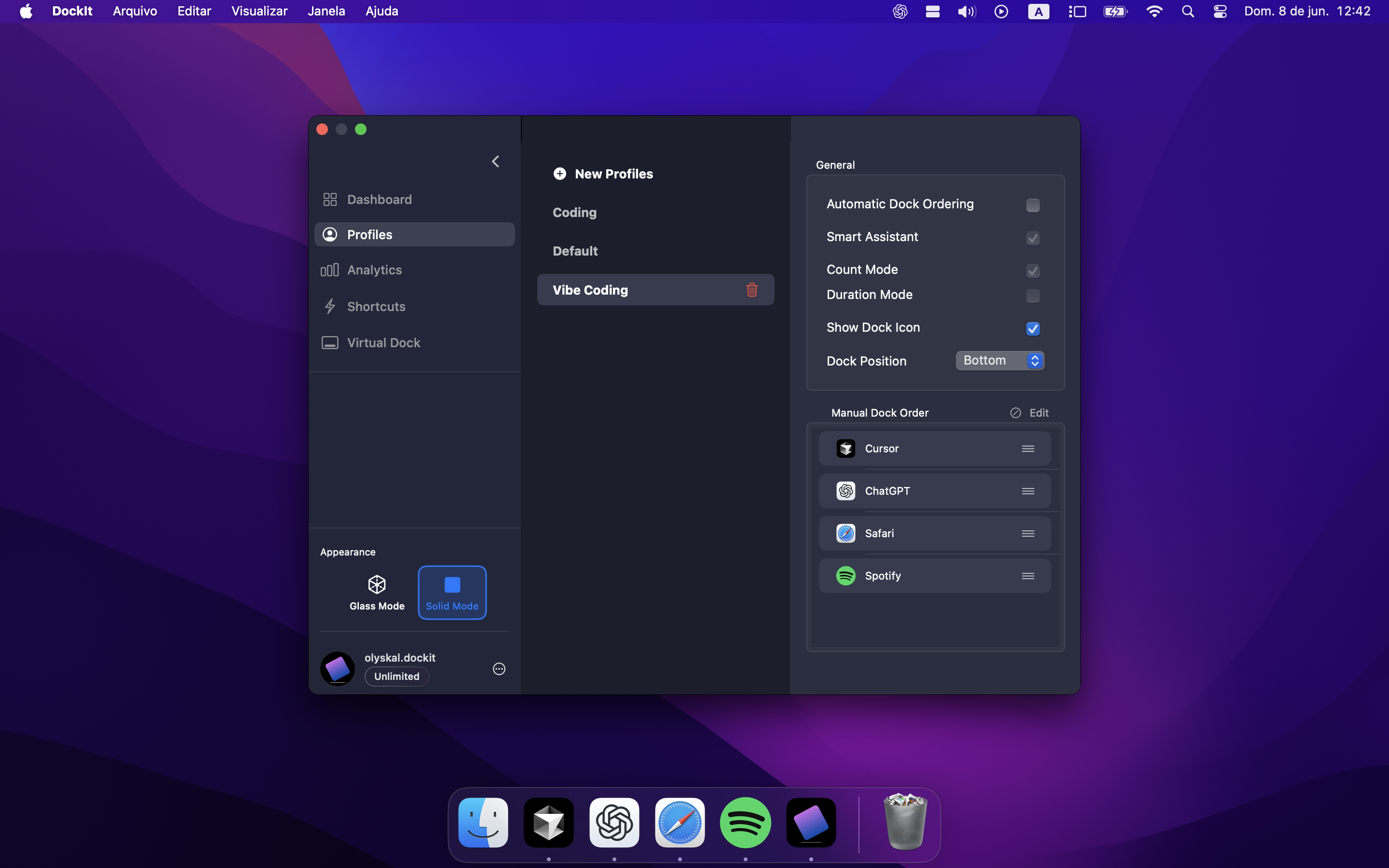This screenshot has height=868, width=1389.
Task: Select the Default profile entry
Action: tap(575, 251)
